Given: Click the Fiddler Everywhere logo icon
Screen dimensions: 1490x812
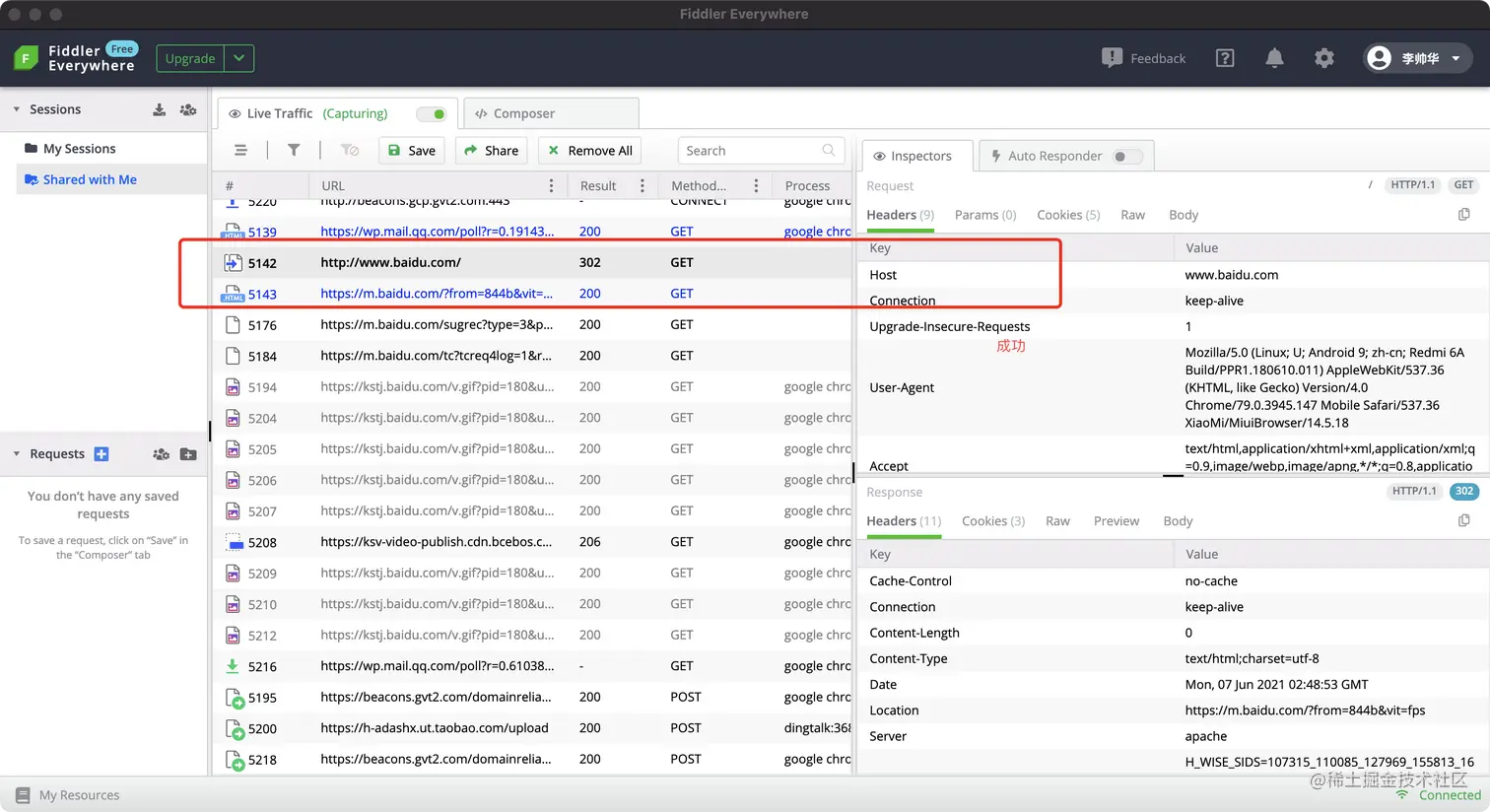Looking at the screenshot, I should point(27,58).
